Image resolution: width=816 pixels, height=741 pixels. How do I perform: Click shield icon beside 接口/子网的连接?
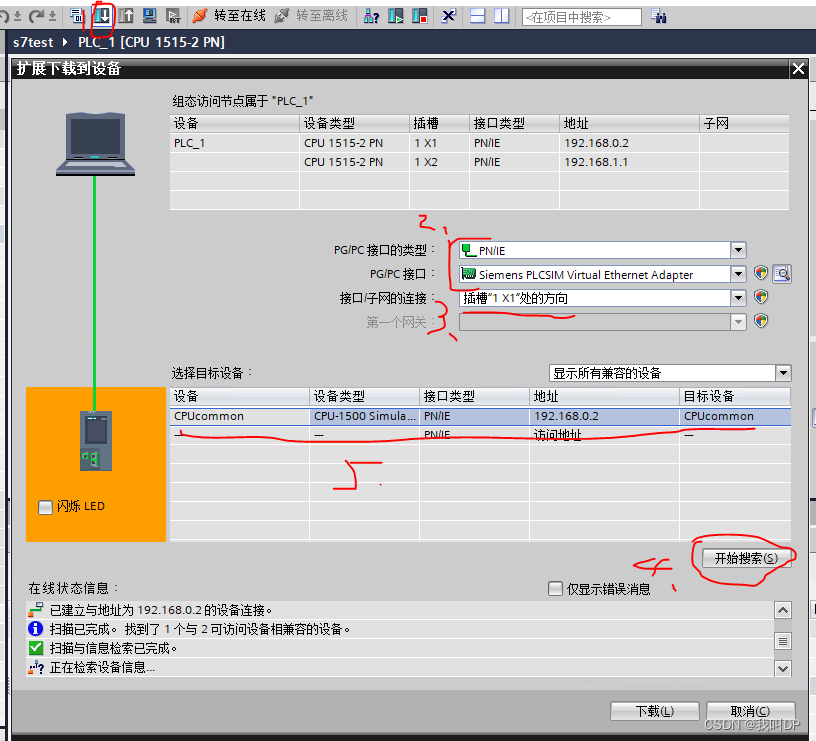pos(761,297)
